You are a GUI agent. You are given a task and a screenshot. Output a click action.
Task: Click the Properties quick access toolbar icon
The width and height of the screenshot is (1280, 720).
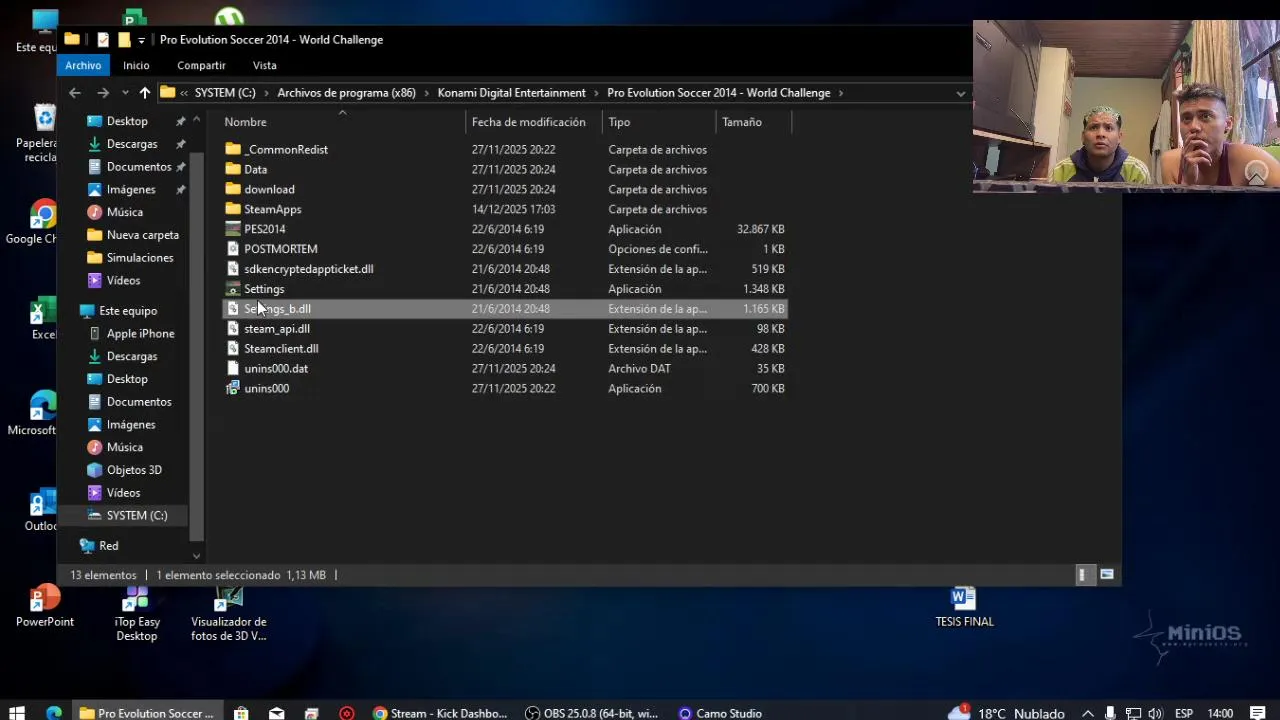[103, 40]
